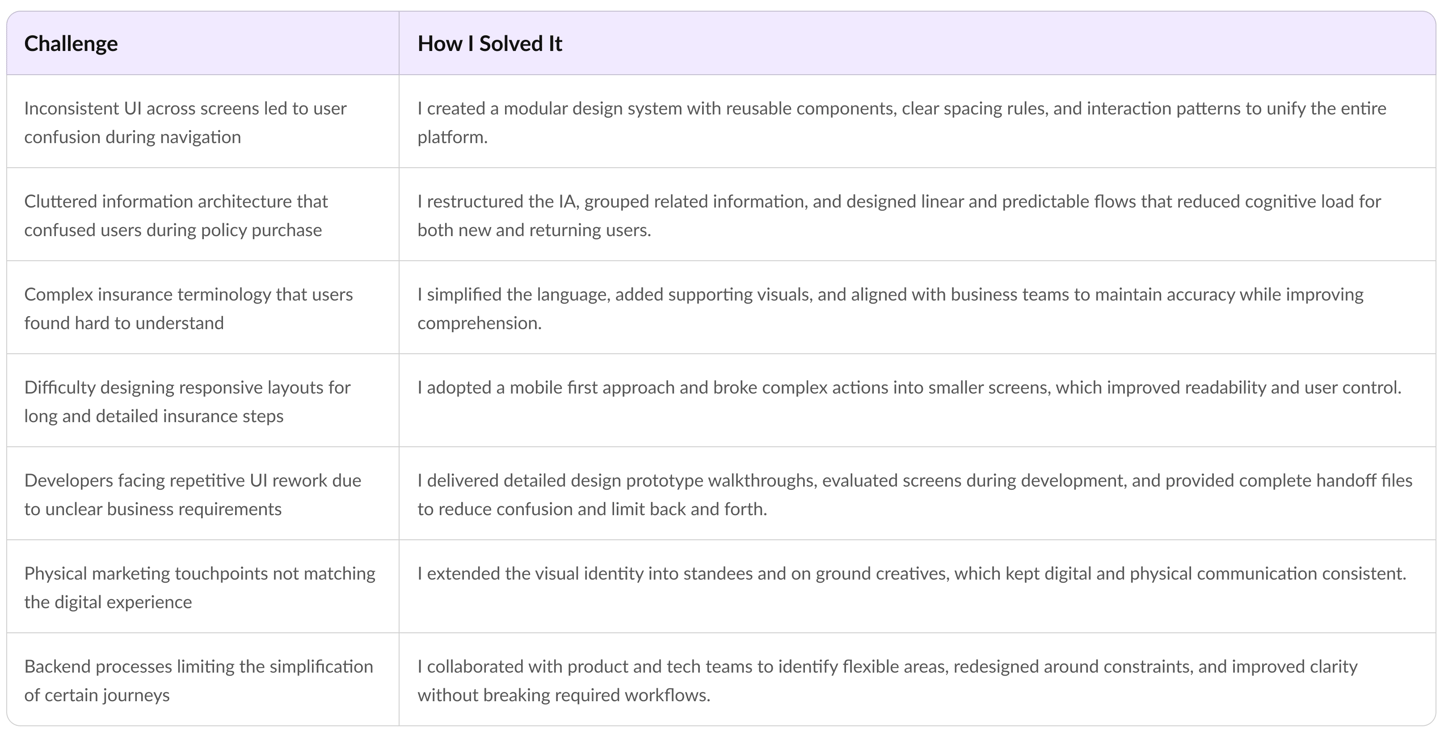
Task: Click the "How I Solved It" header
Action: coord(490,44)
